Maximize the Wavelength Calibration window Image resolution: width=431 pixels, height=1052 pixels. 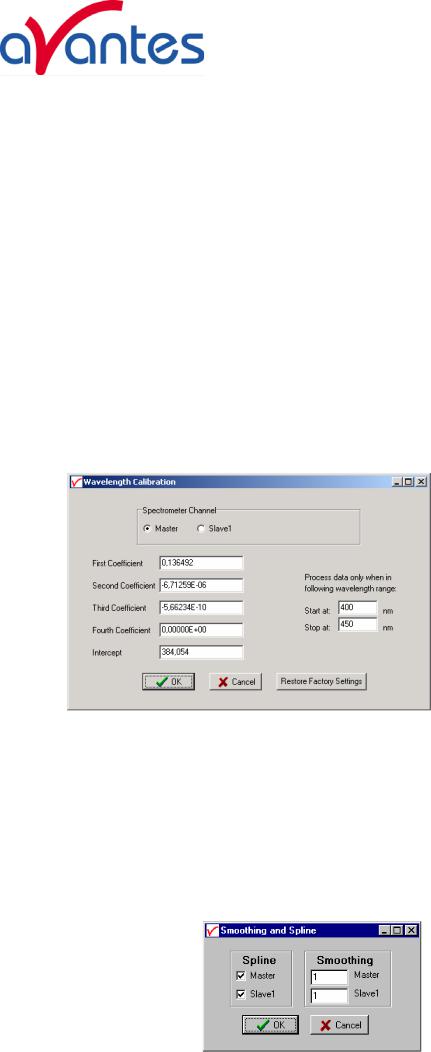[x=409, y=482]
